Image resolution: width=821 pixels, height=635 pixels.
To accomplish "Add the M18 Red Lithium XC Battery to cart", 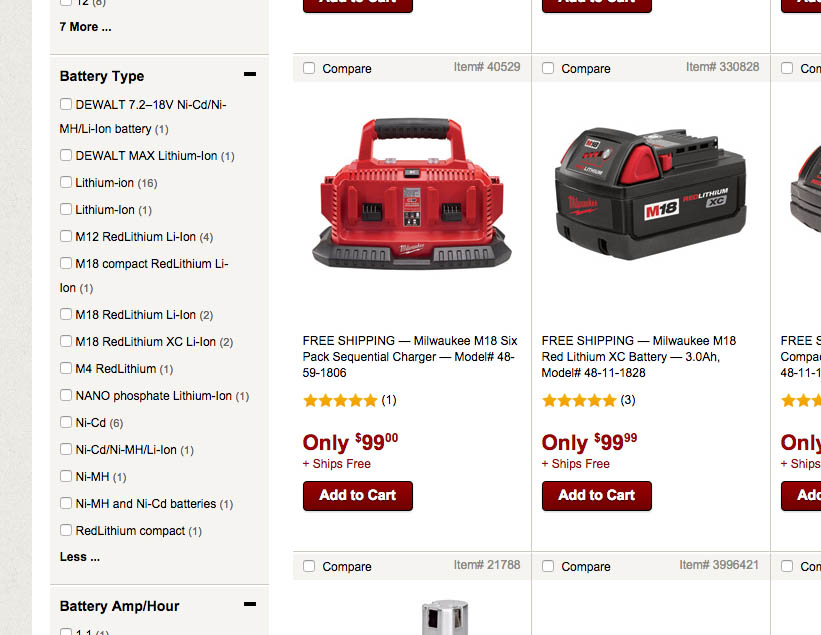I will tap(597, 495).
